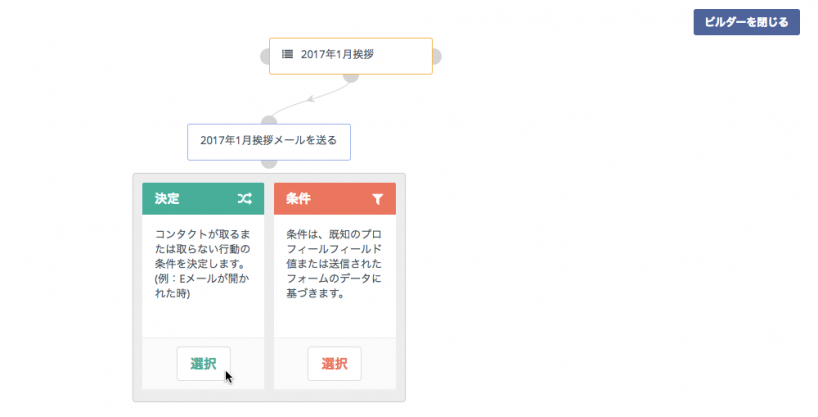Click the list icon in 2017年1月挨拶 node
818x417 pixels.
[x=287, y=55]
